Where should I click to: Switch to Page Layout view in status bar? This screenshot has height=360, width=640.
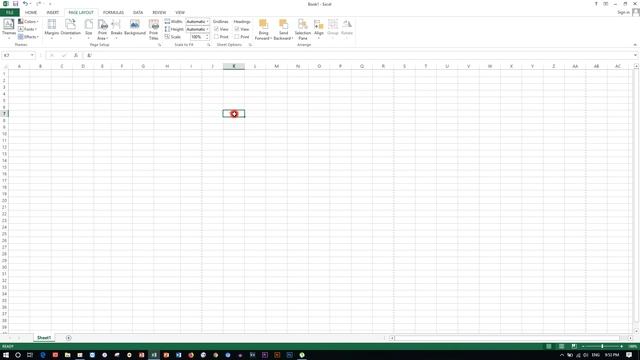click(x=562, y=346)
